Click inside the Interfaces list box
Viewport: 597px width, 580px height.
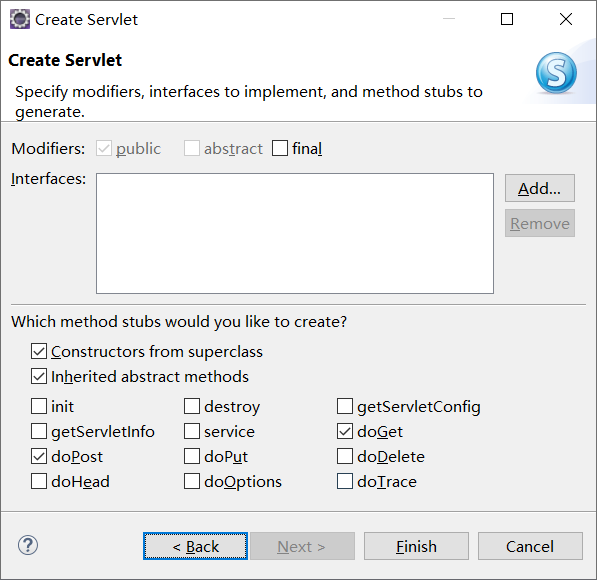pyautogui.click(x=295, y=233)
